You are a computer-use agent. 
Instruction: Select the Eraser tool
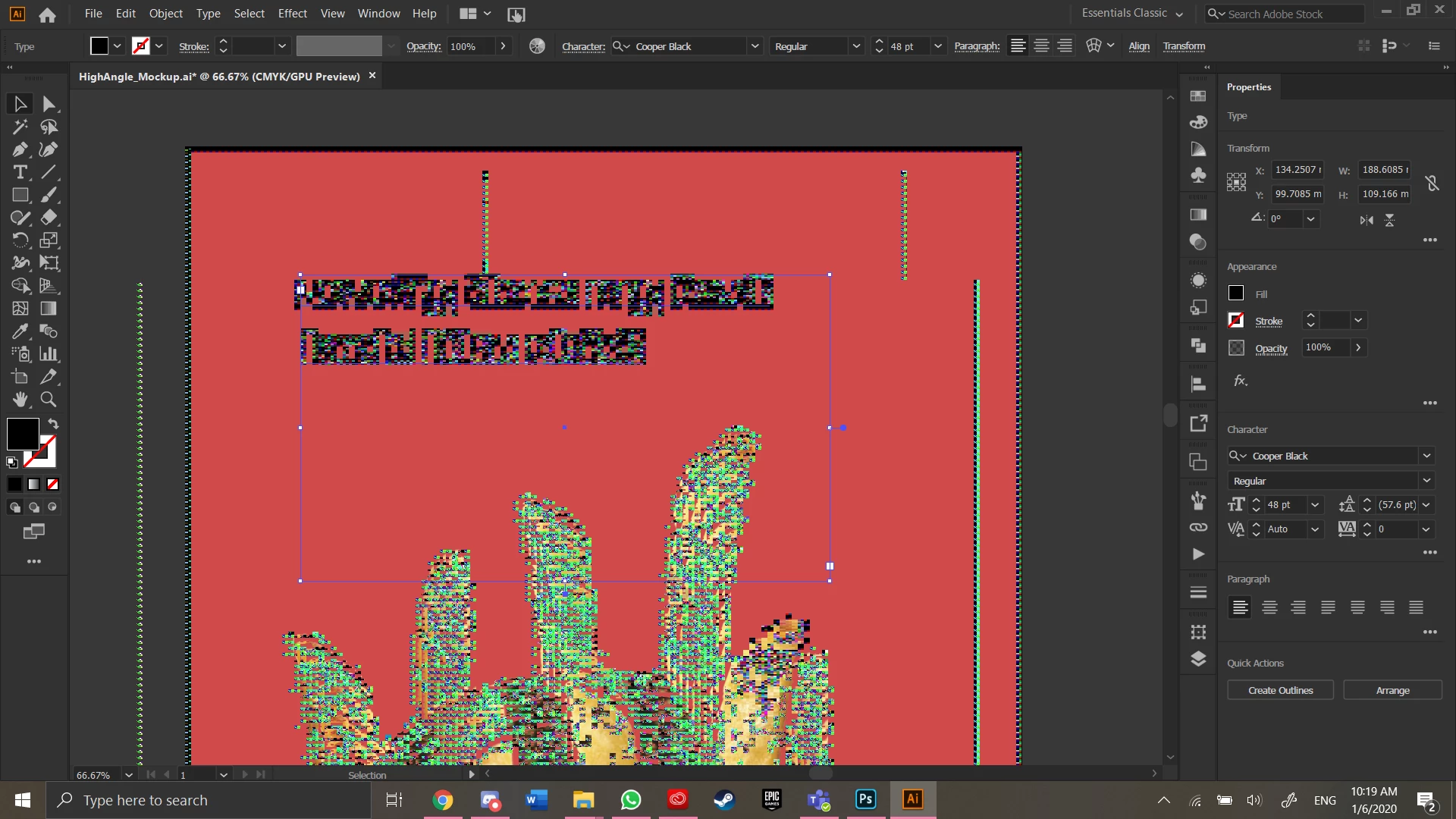(x=49, y=218)
